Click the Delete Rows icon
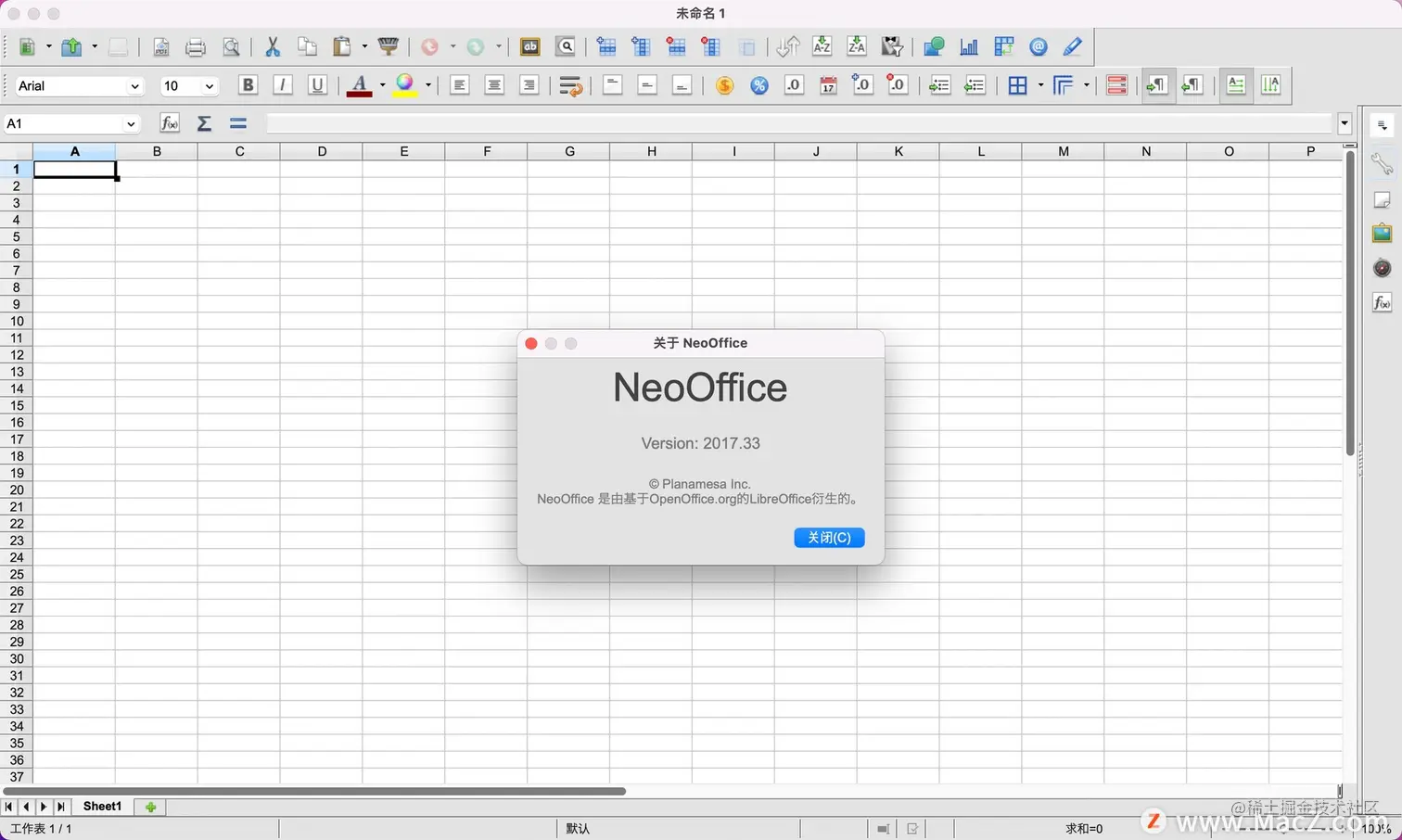 [676, 46]
